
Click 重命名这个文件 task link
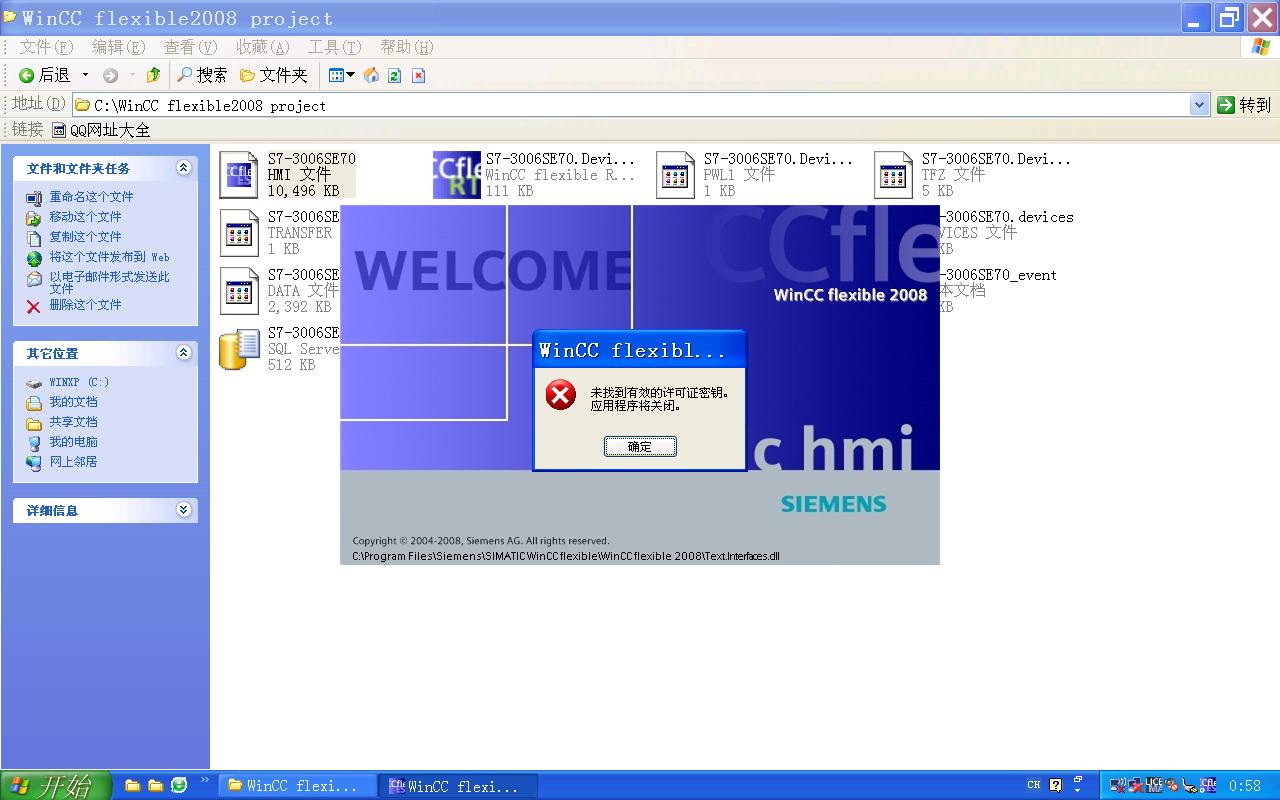pyautogui.click(x=91, y=197)
